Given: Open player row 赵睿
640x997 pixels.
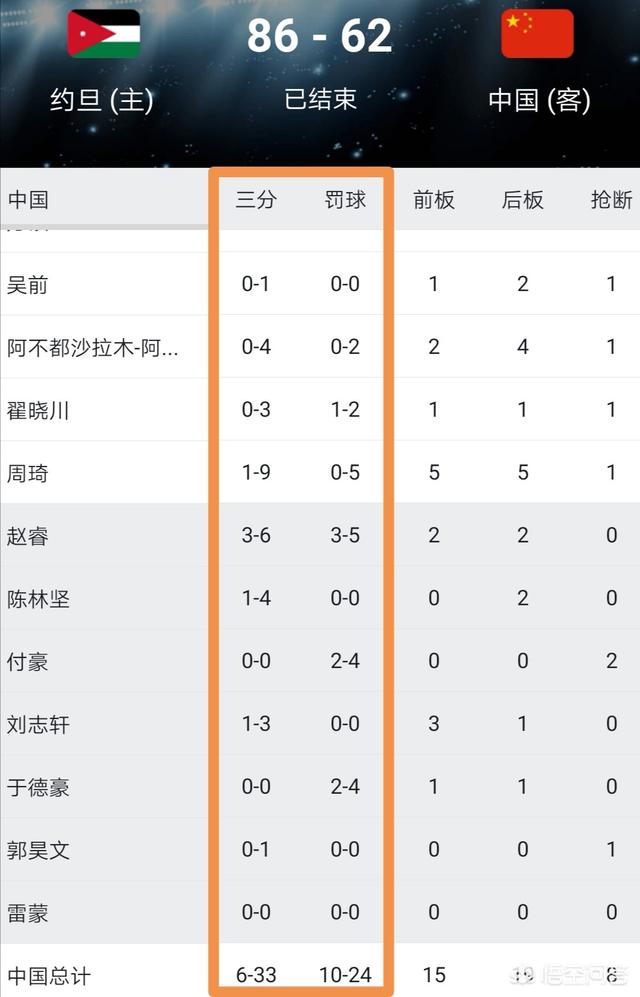Looking at the screenshot, I should pos(320,535).
